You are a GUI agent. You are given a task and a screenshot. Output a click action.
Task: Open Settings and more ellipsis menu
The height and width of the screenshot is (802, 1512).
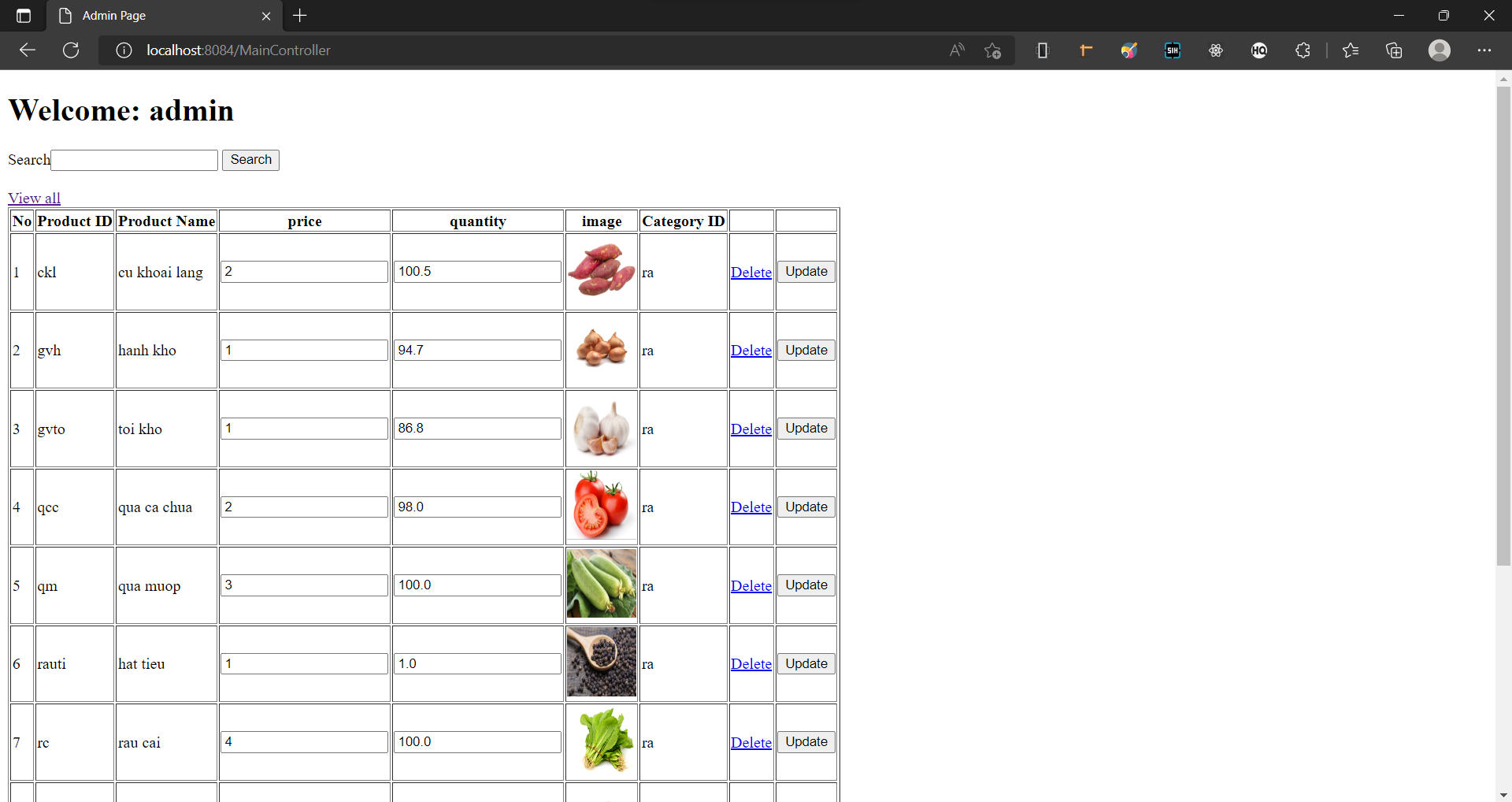1484,50
